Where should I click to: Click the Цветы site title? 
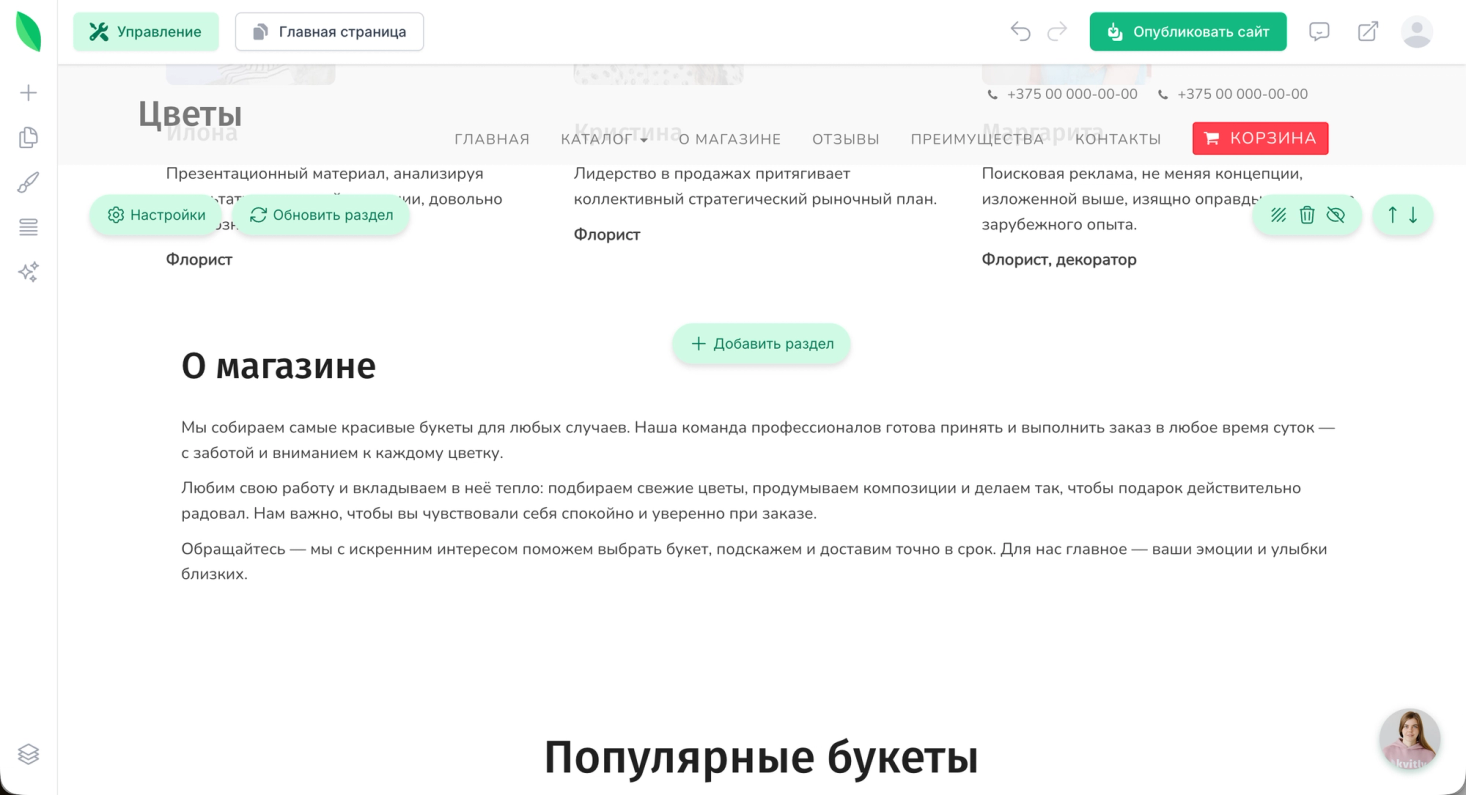click(190, 114)
